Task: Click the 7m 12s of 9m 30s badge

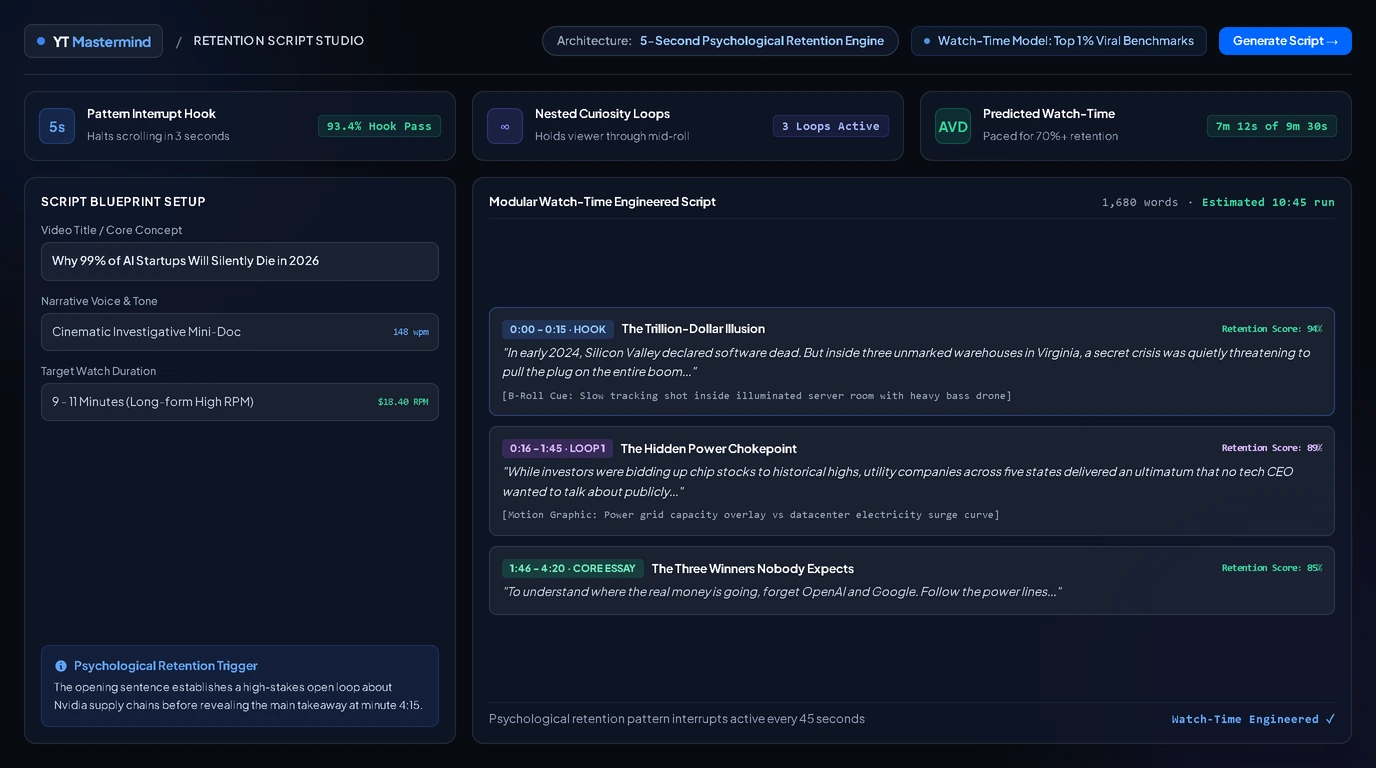Action: (1272, 126)
